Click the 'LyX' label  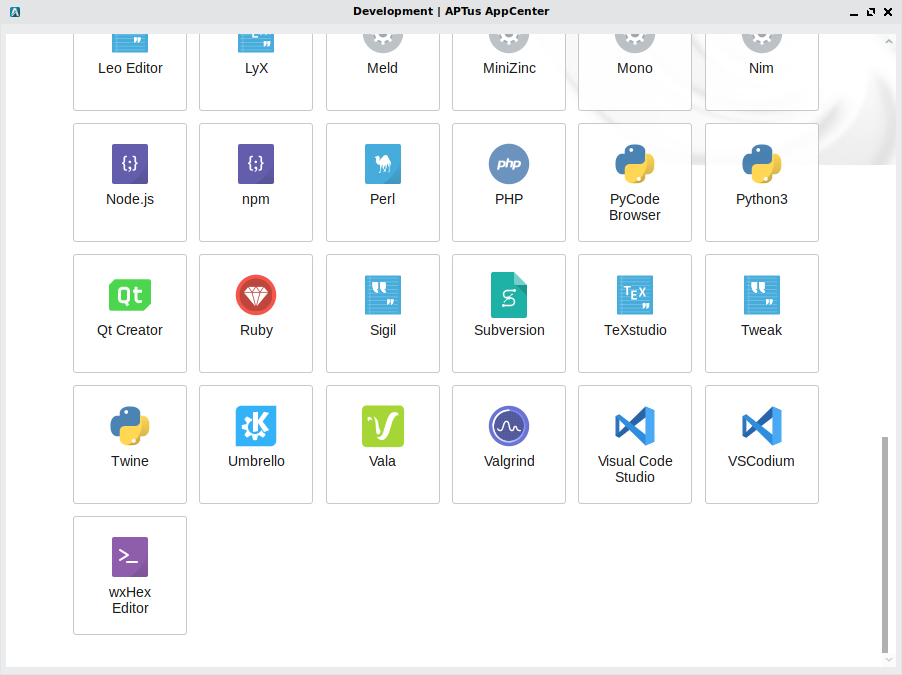coord(256,68)
